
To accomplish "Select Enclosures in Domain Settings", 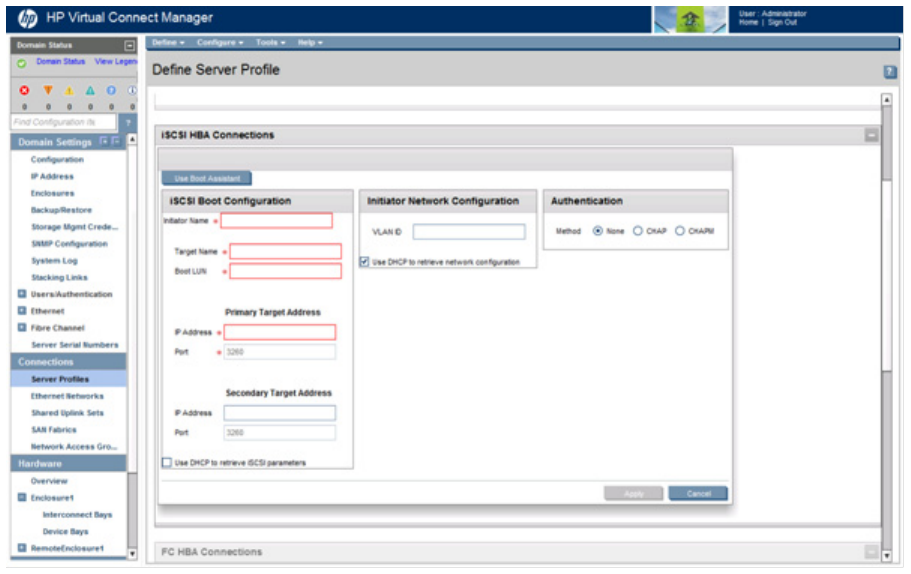I will click(52, 193).
